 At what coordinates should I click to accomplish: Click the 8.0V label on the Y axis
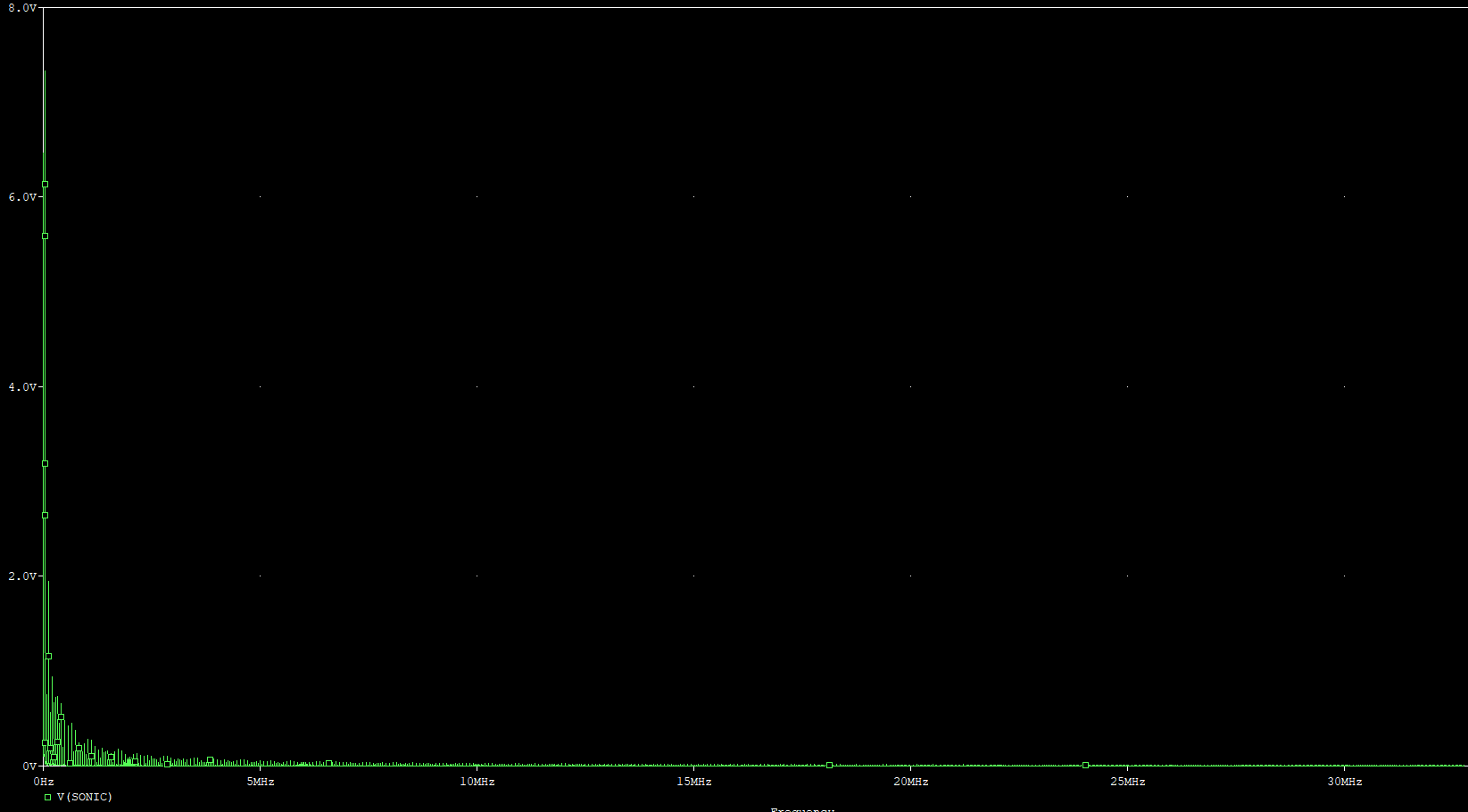(x=22, y=8)
